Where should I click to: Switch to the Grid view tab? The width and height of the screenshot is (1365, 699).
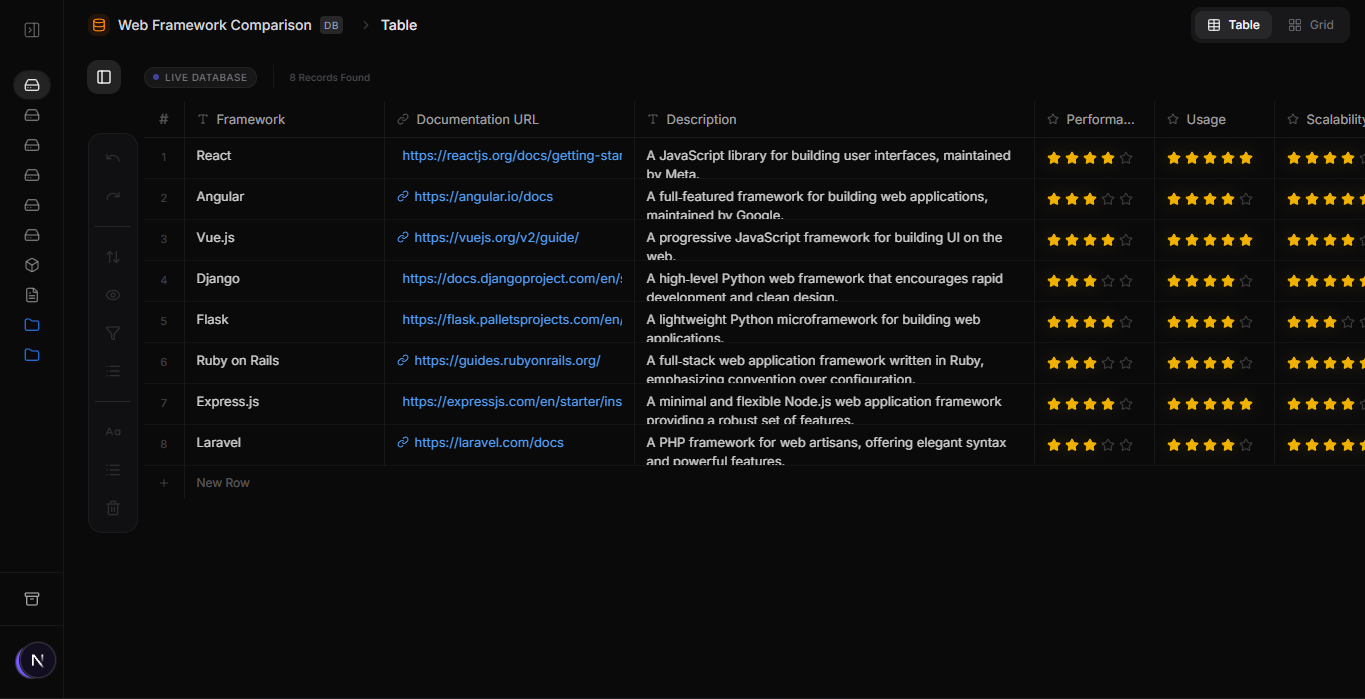point(1311,24)
